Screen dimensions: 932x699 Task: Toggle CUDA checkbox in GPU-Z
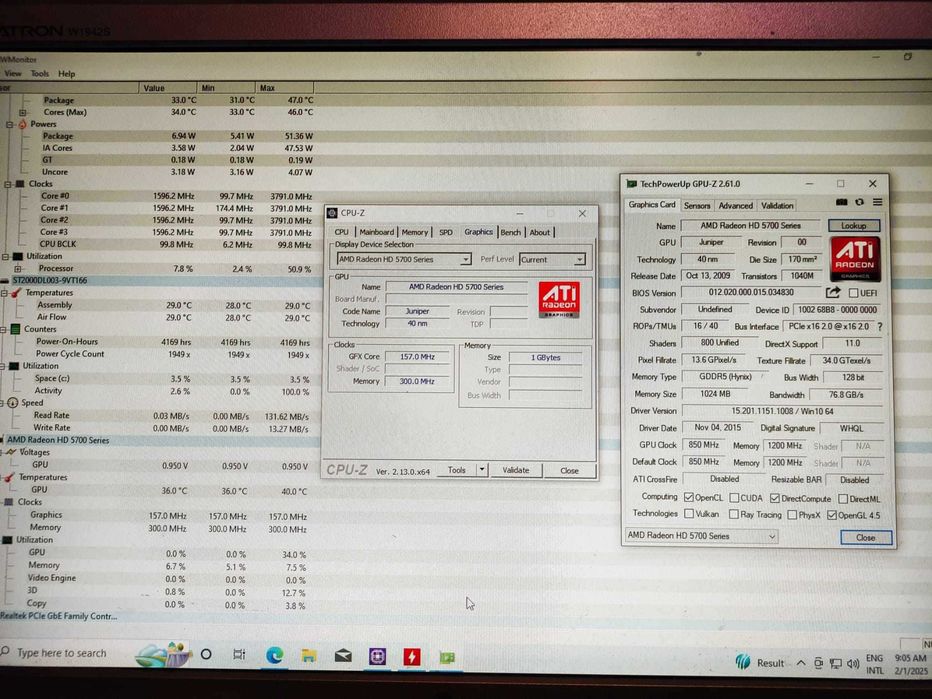click(x=734, y=498)
